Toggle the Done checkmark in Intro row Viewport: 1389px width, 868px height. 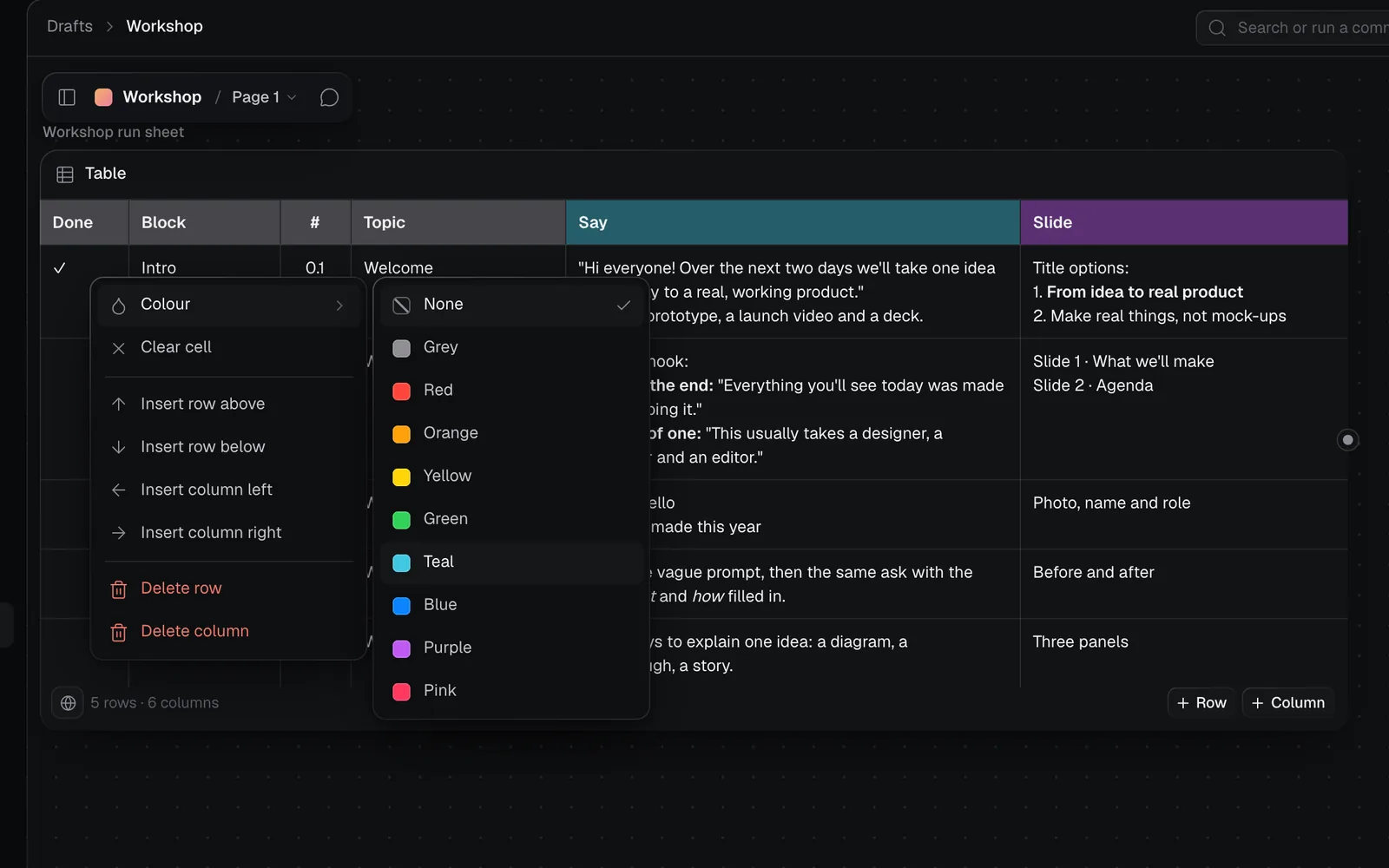point(60,268)
